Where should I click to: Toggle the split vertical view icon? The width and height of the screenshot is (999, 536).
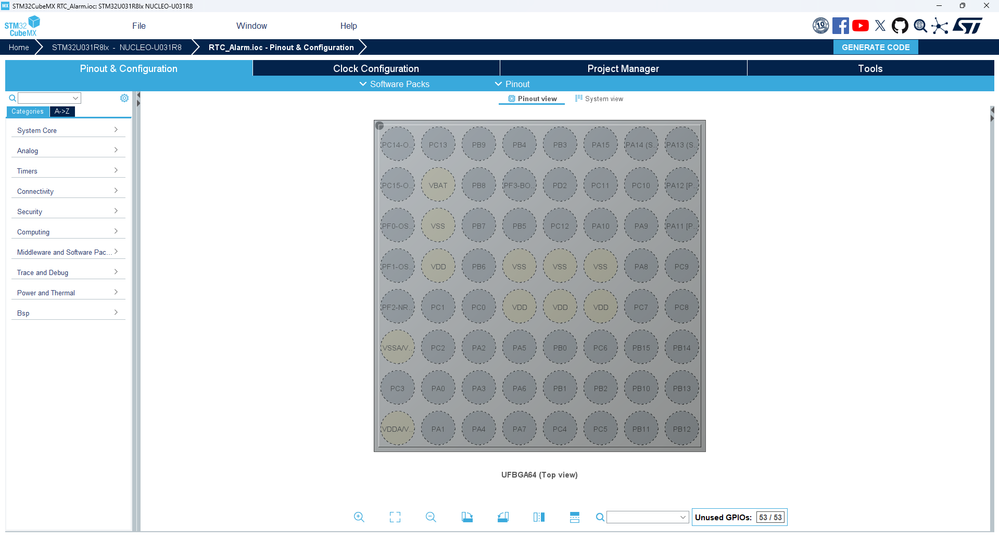tap(539, 517)
